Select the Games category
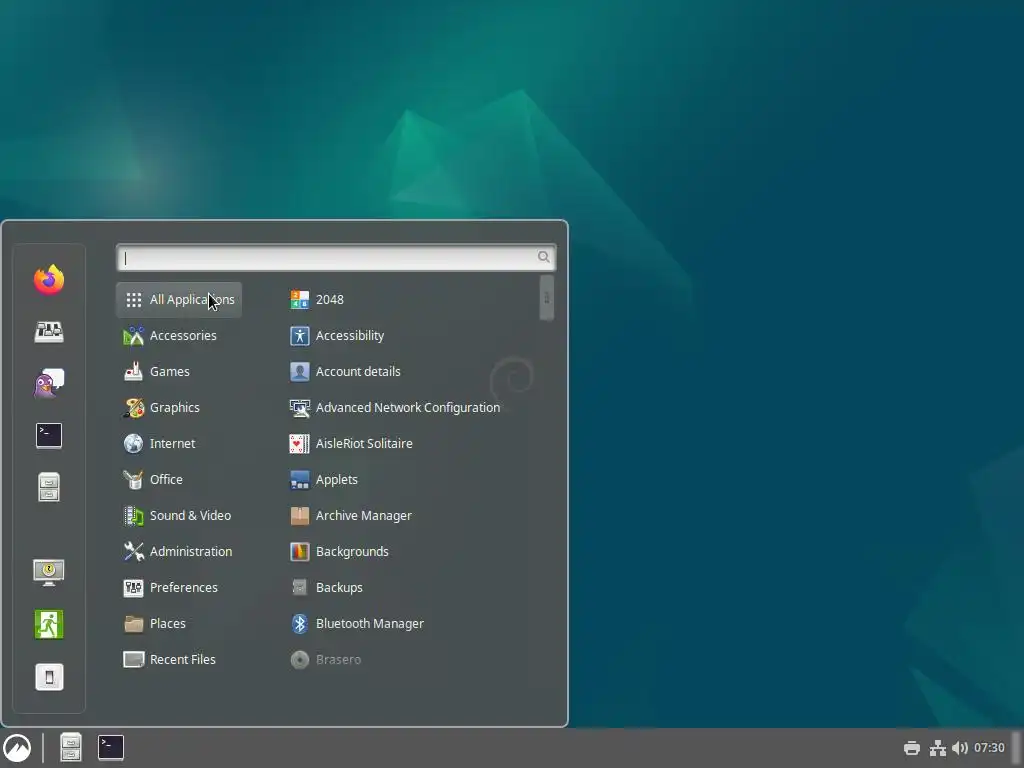Image resolution: width=1024 pixels, height=768 pixels. click(x=179, y=372)
